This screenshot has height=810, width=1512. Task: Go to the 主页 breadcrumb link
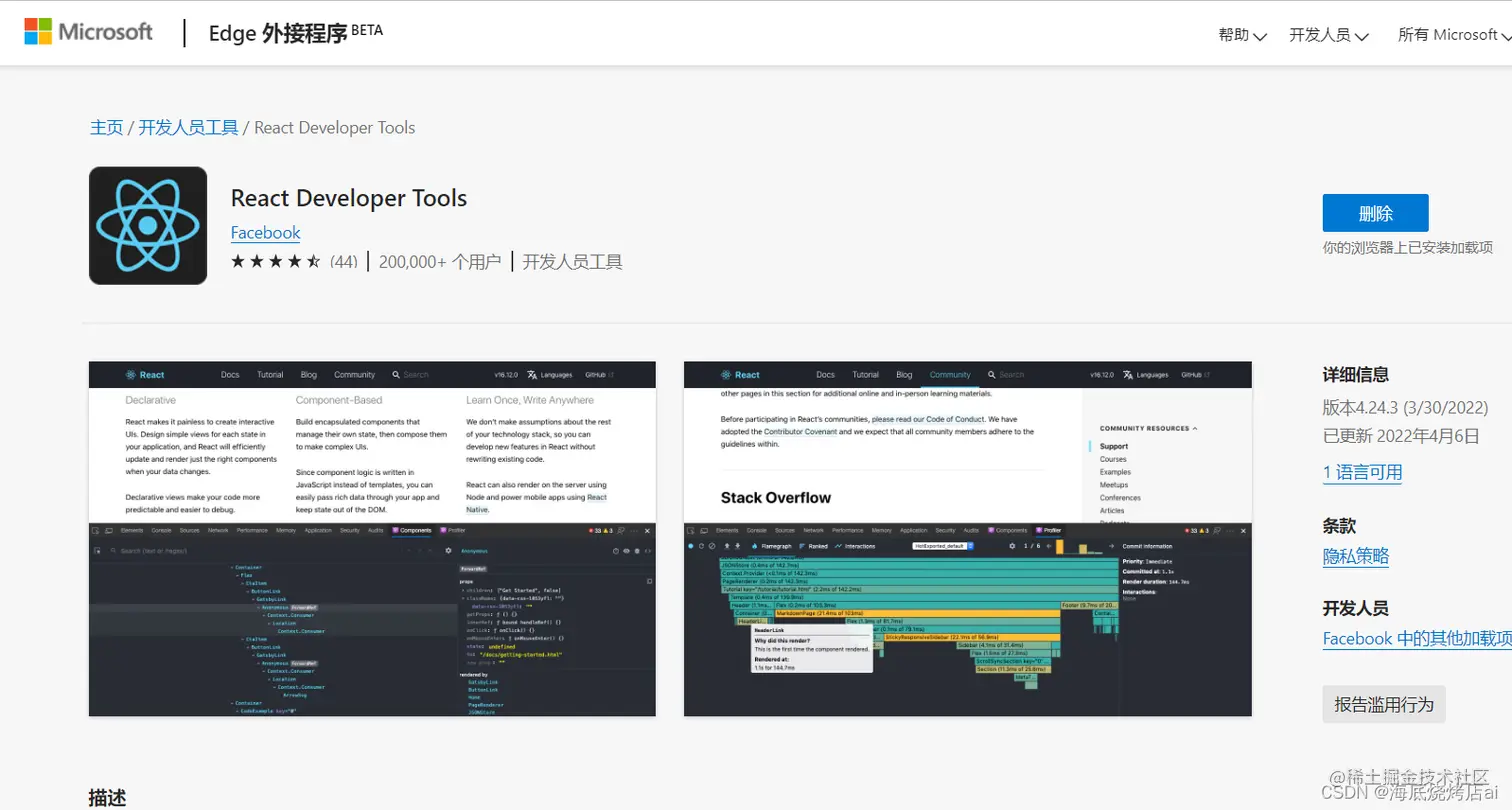pyautogui.click(x=106, y=127)
